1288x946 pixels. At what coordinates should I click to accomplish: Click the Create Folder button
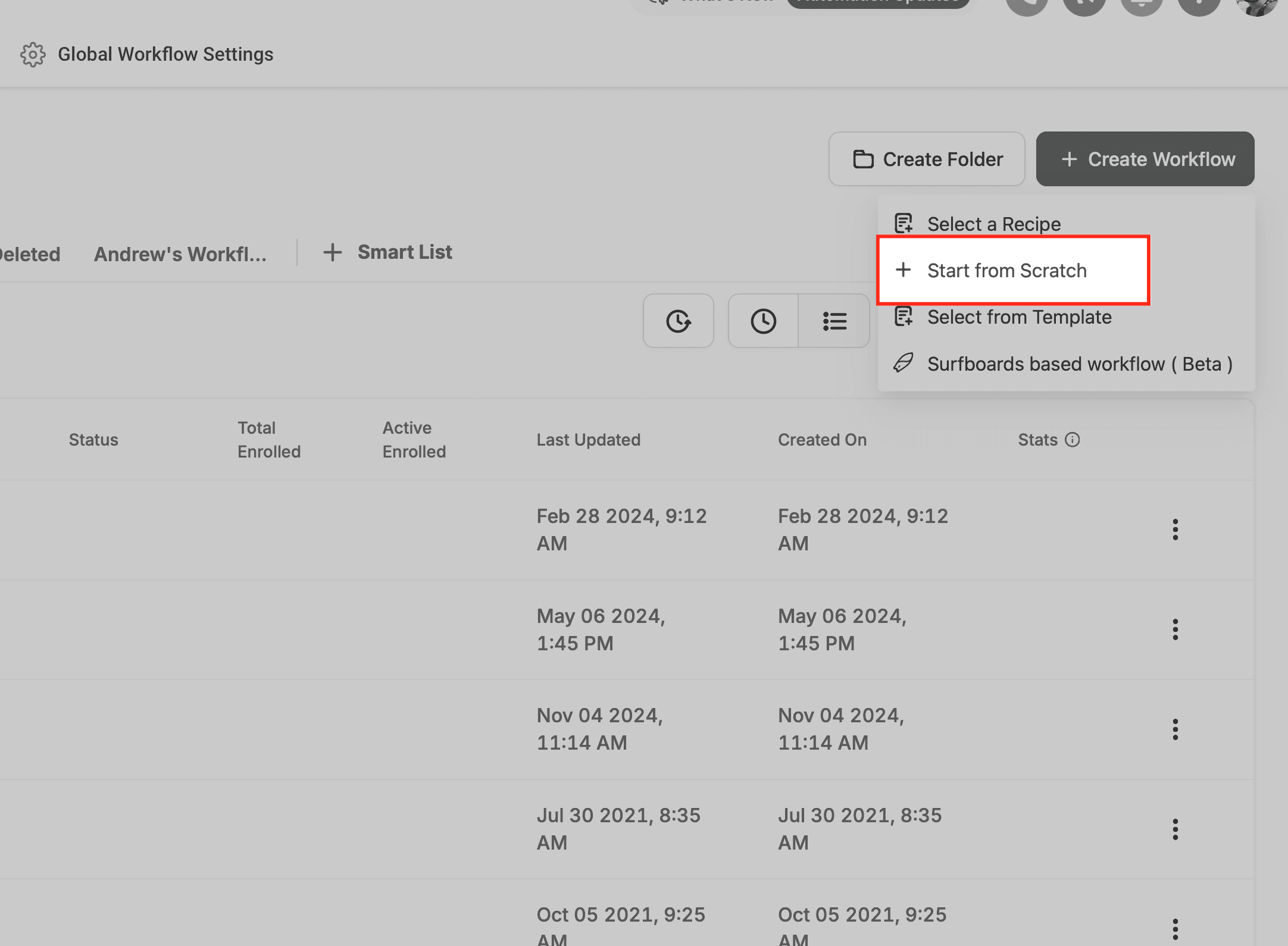[x=927, y=159]
